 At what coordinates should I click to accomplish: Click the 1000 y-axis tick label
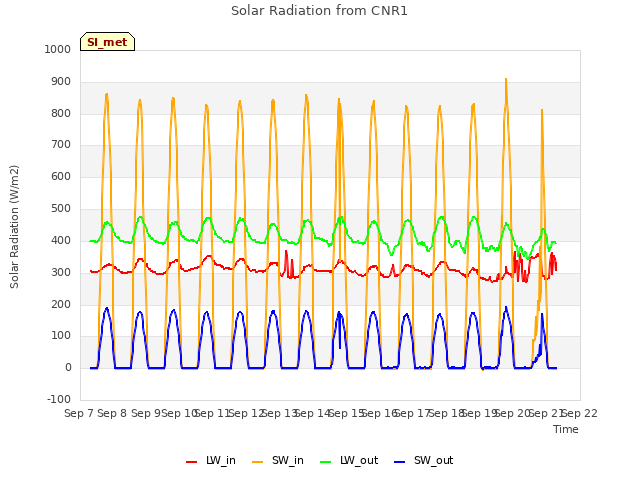click(x=58, y=49)
